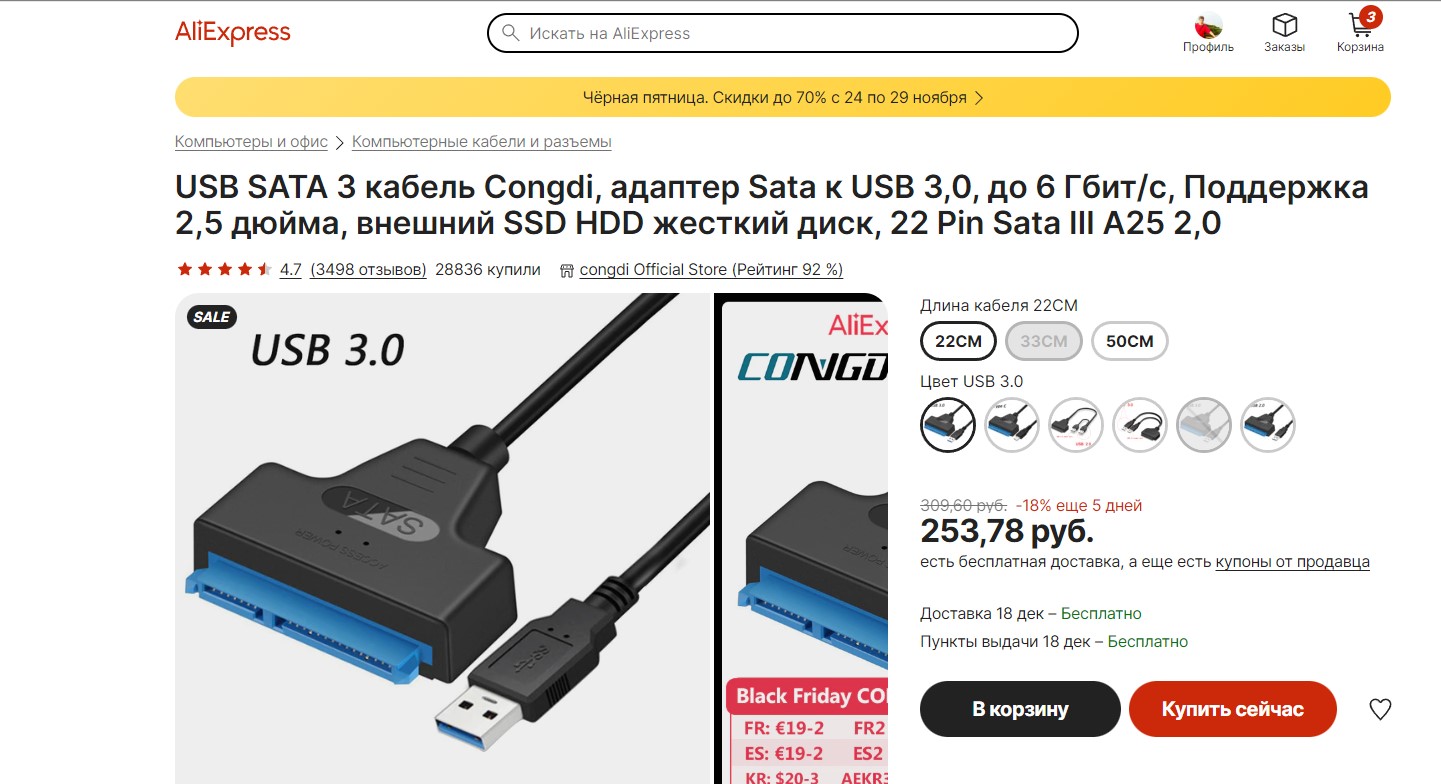This screenshot has height=784, width=1441.
Task: Open the Computers and office breadcrumb
Action: tap(251, 142)
